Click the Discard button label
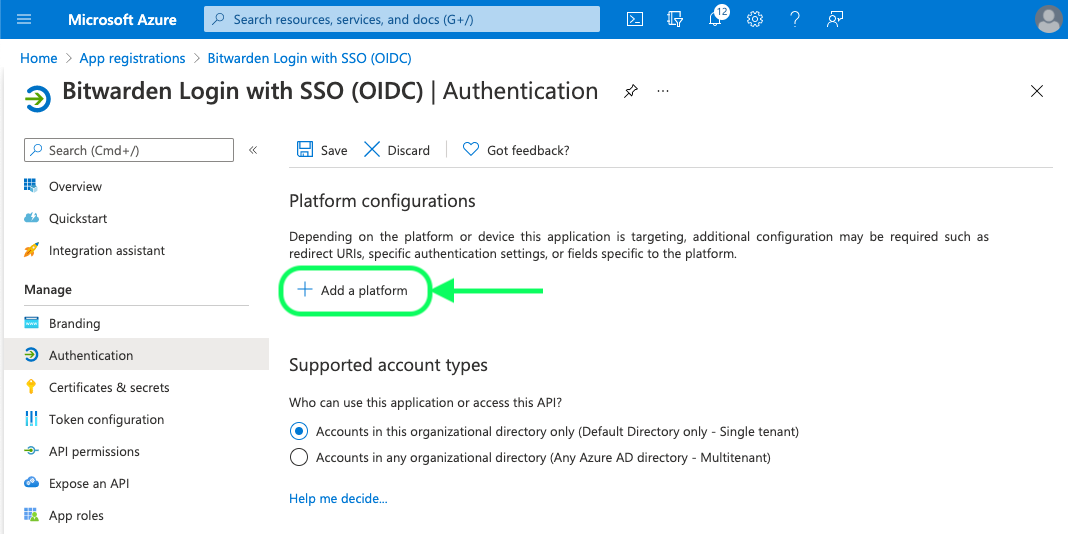Viewport: 1068px width, 534px height. click(409, 151)
